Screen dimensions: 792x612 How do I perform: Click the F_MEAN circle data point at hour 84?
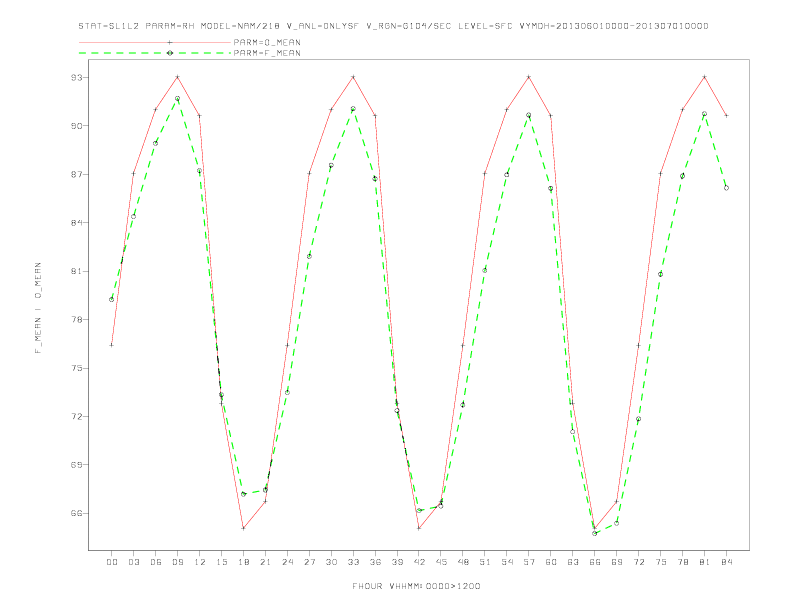point(726,188)
